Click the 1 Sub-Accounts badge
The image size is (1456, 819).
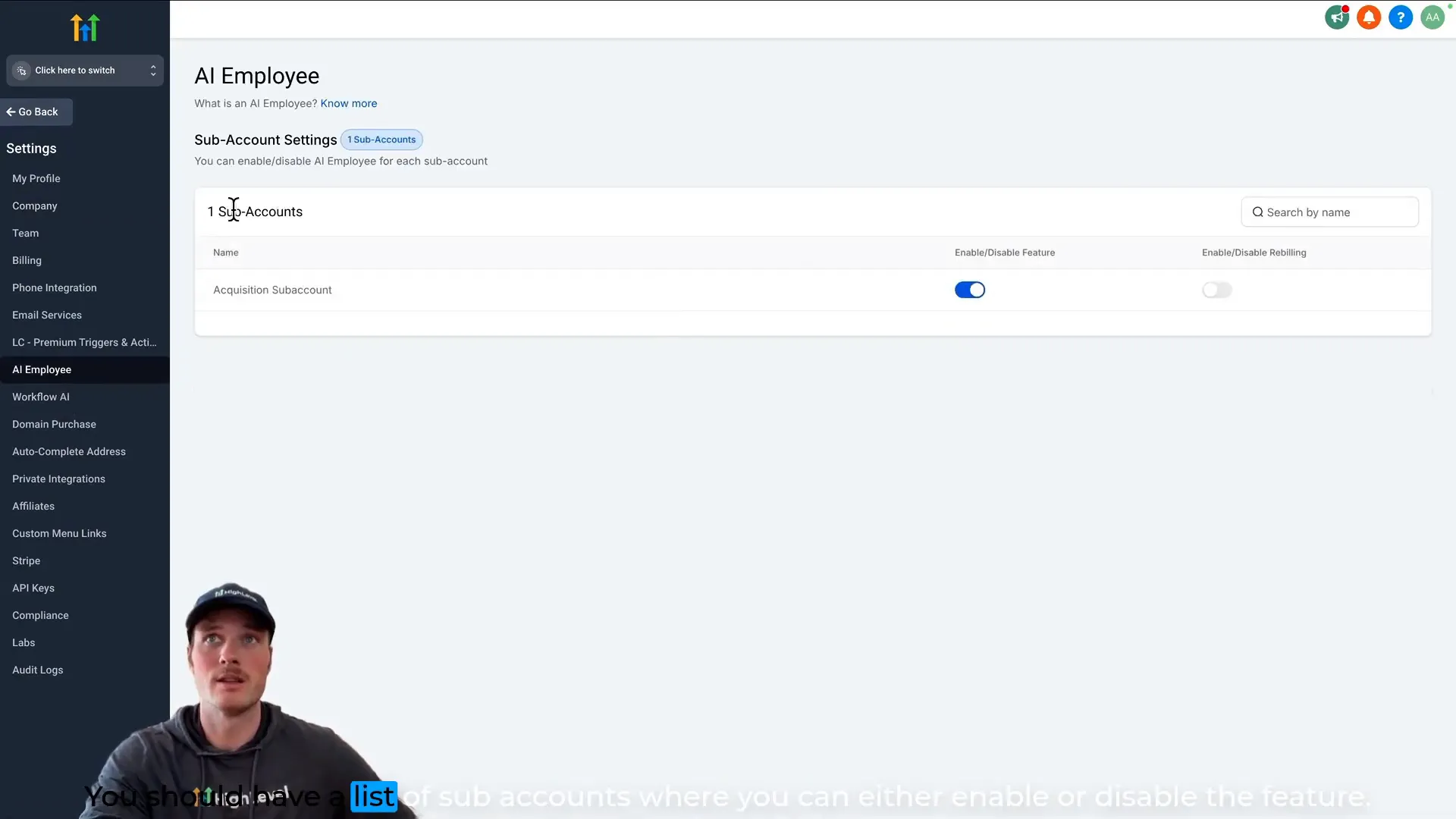381,140
